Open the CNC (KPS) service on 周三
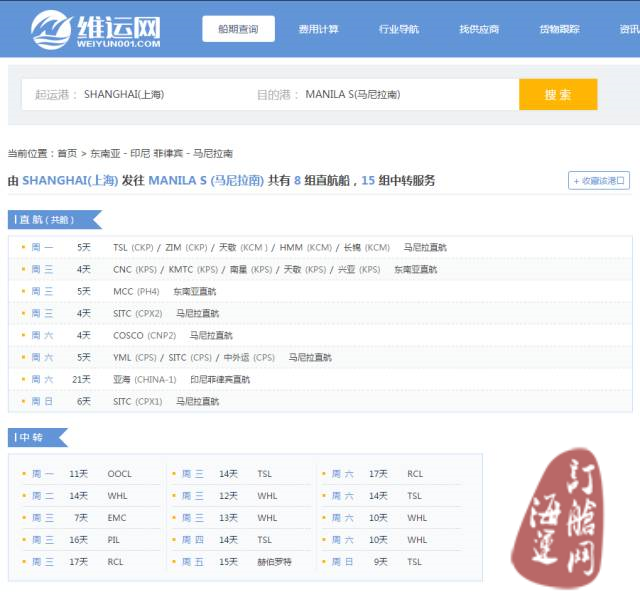 coord(135,269)
